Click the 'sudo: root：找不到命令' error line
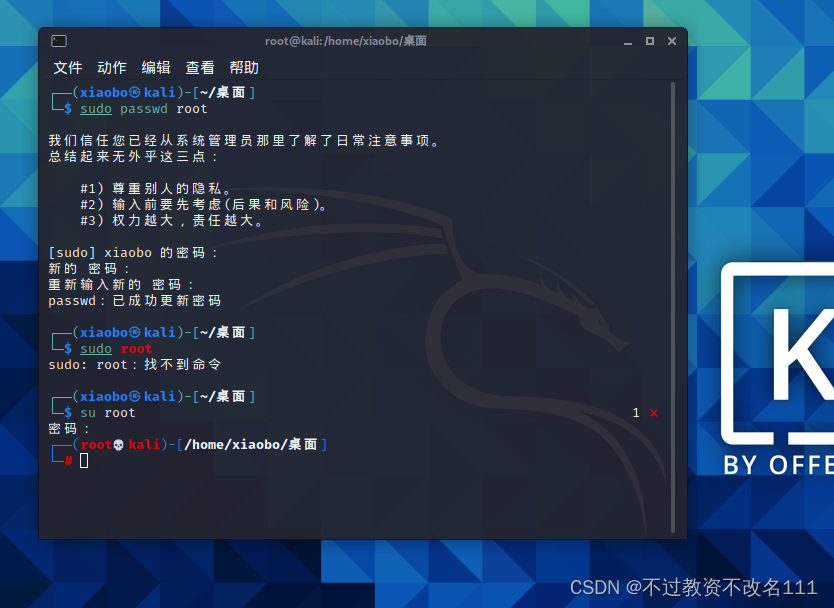The width and height of the screenshot is (834, 608). 135,364
